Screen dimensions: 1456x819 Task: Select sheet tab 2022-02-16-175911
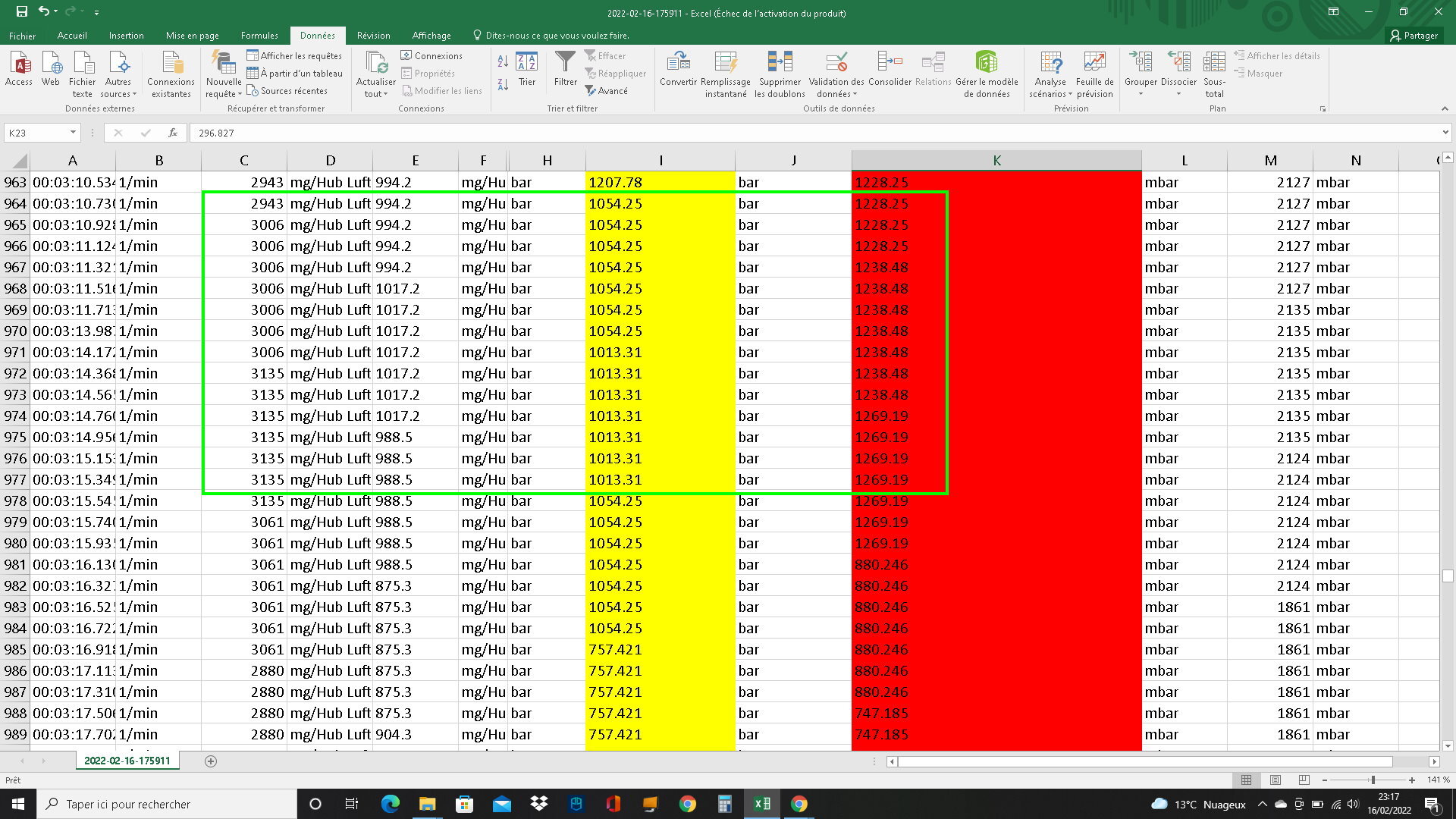point(127,761)
